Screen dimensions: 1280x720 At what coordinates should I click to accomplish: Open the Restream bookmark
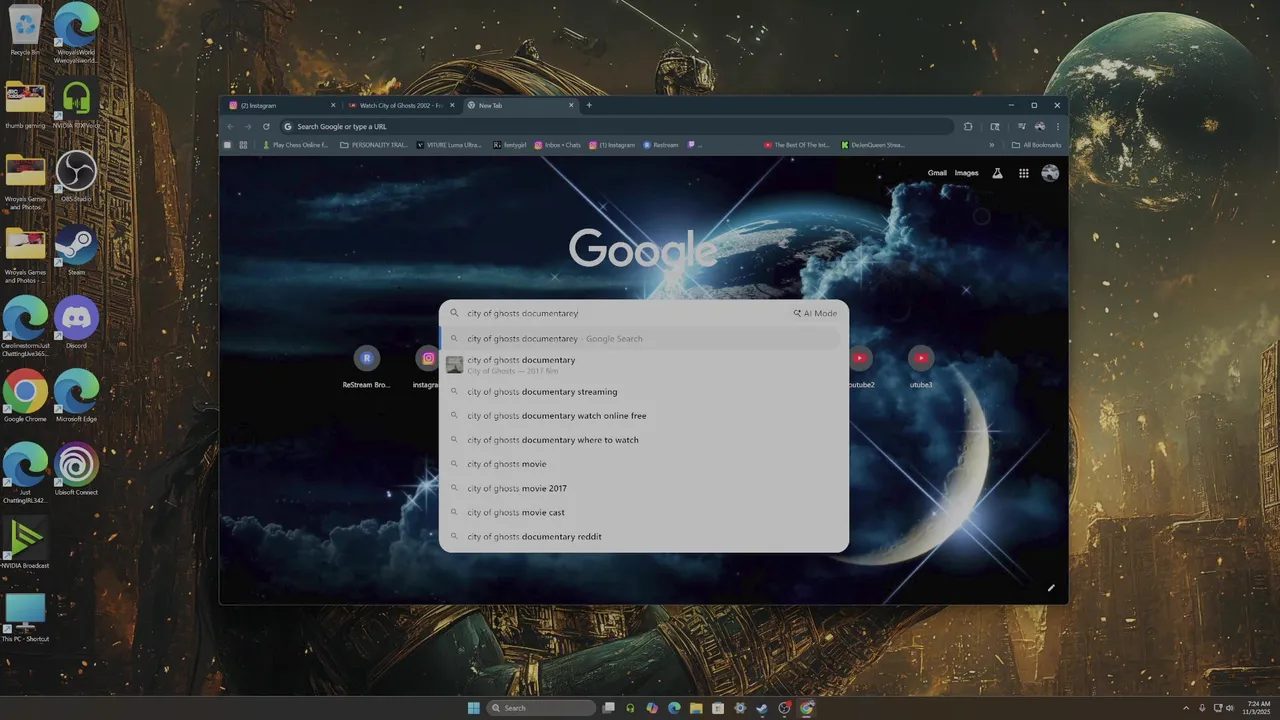click(660, 145)
